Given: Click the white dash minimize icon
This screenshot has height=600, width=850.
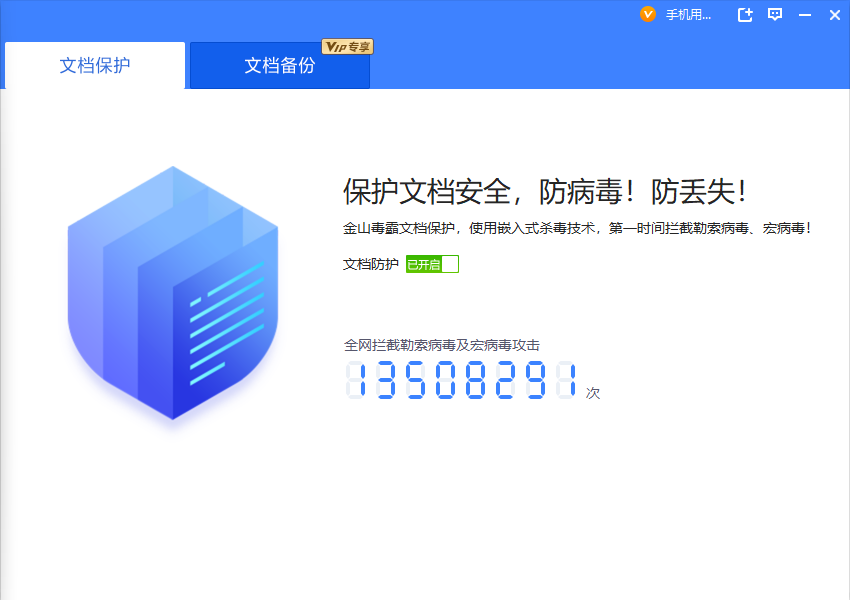Looking at the screenshot, I should click(805, 14).
